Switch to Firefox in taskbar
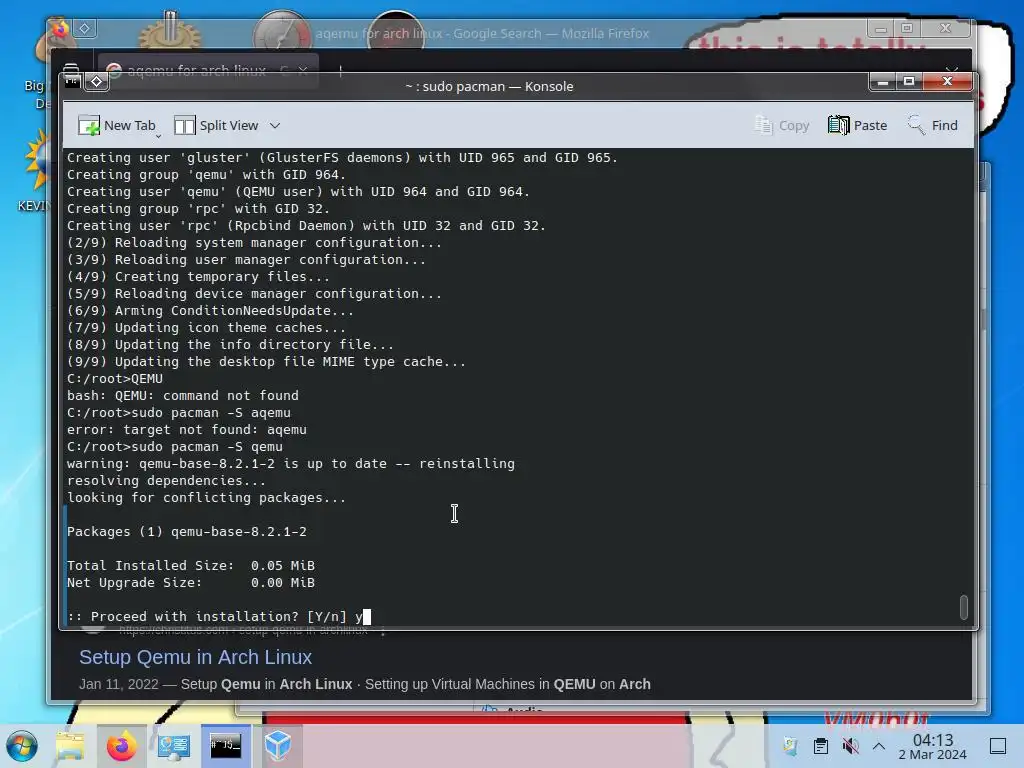1024x768 pixels. click(x=121, y=746)
